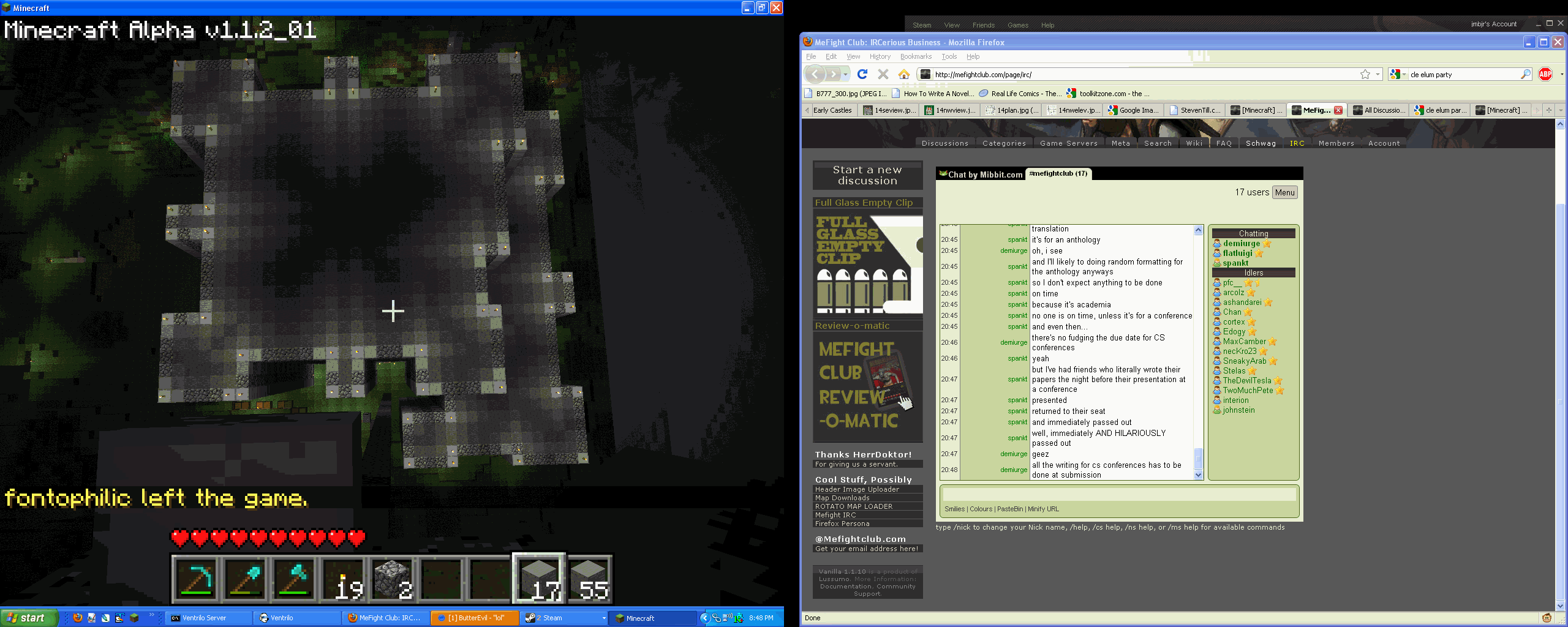Open the list all tabs dropdown
This screenshot has height=627, width=1568.
[x=1561, y=110]
